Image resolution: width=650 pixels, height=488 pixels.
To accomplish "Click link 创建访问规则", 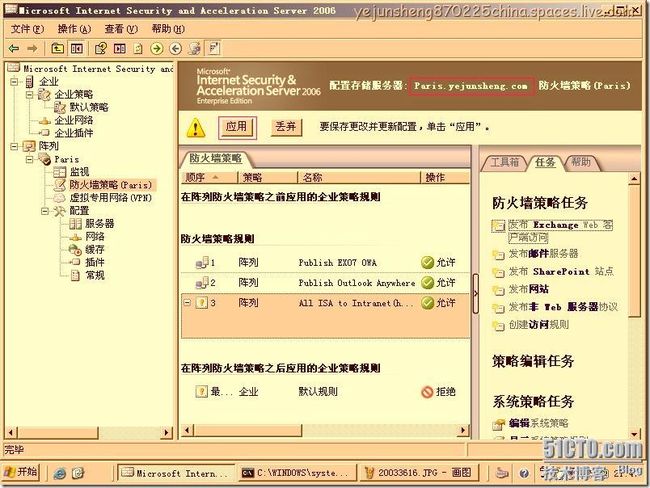I will [538, 325].
